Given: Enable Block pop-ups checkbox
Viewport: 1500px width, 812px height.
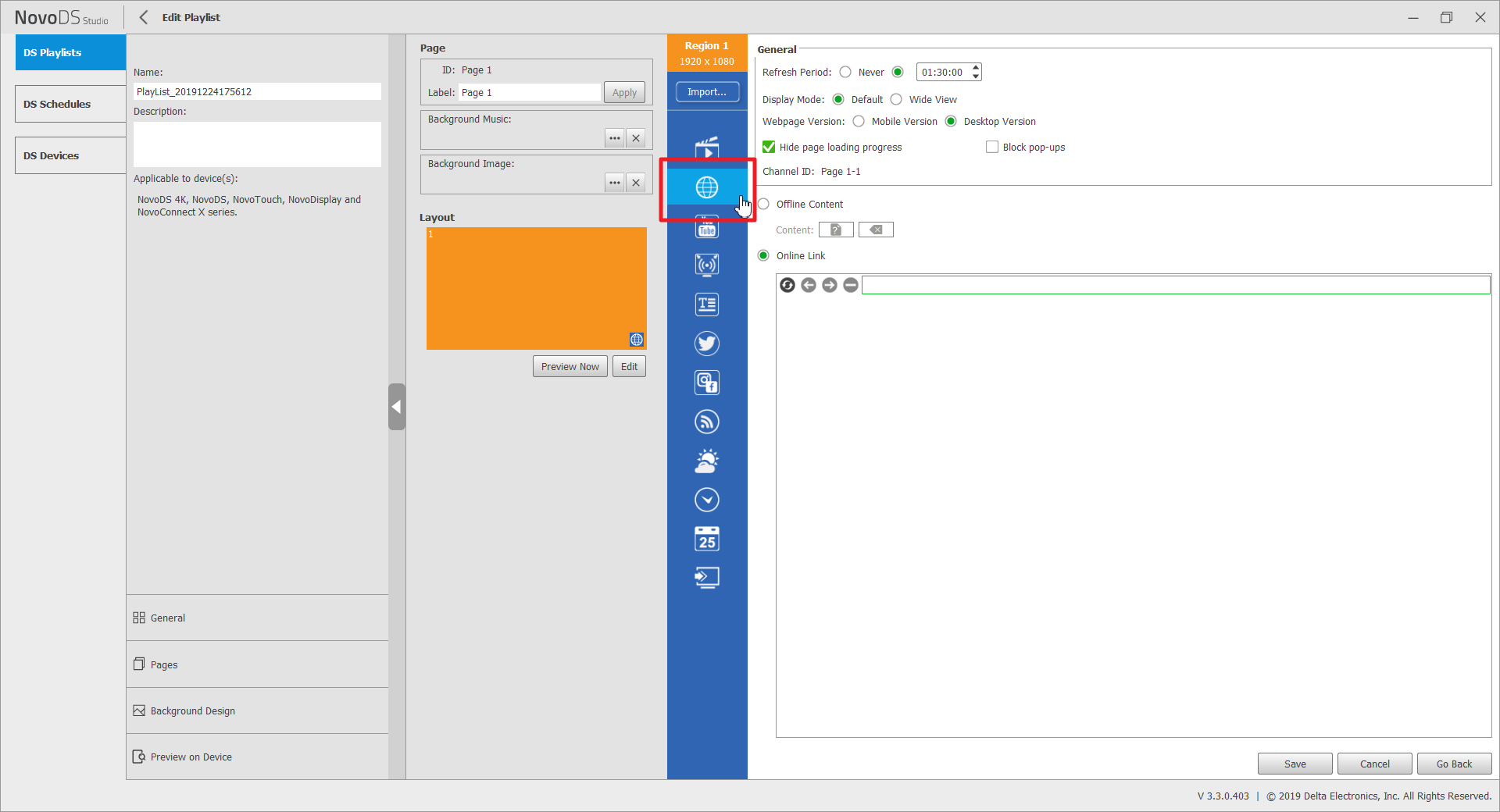Looking at the screenshot, I should click(x=992, y=147).
